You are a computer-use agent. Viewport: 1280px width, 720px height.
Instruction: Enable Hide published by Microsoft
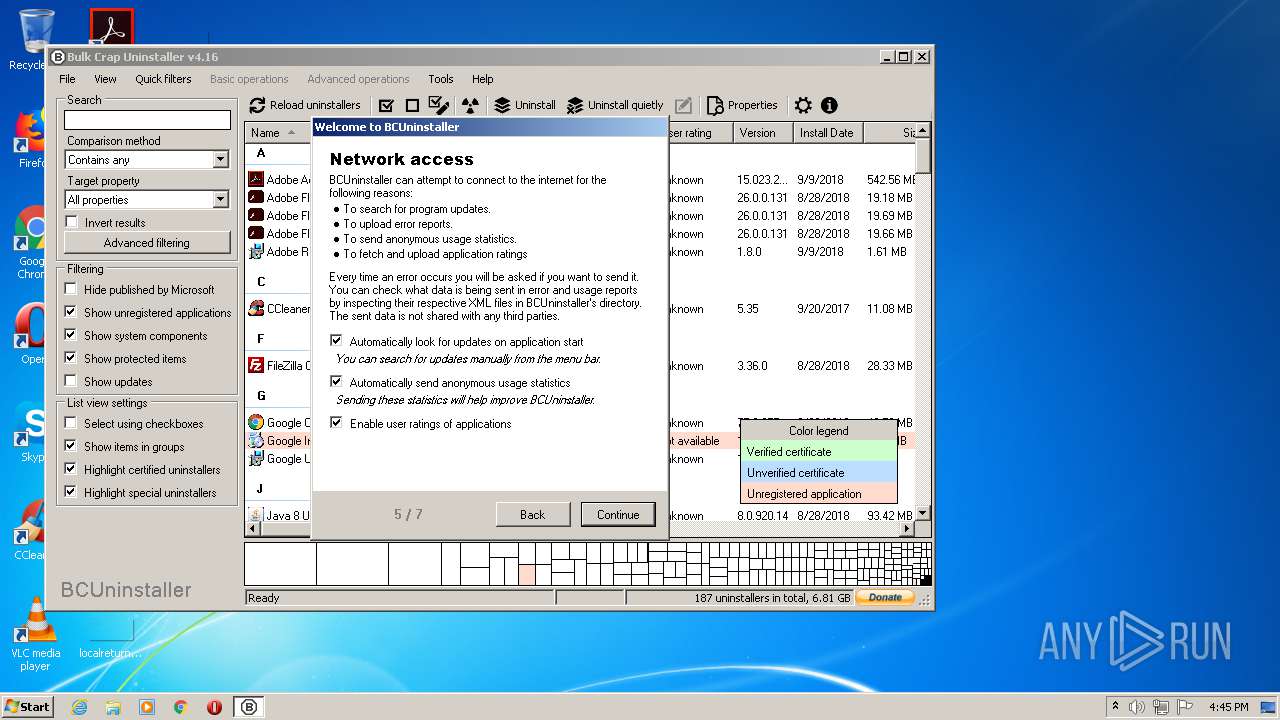point(71,289)
